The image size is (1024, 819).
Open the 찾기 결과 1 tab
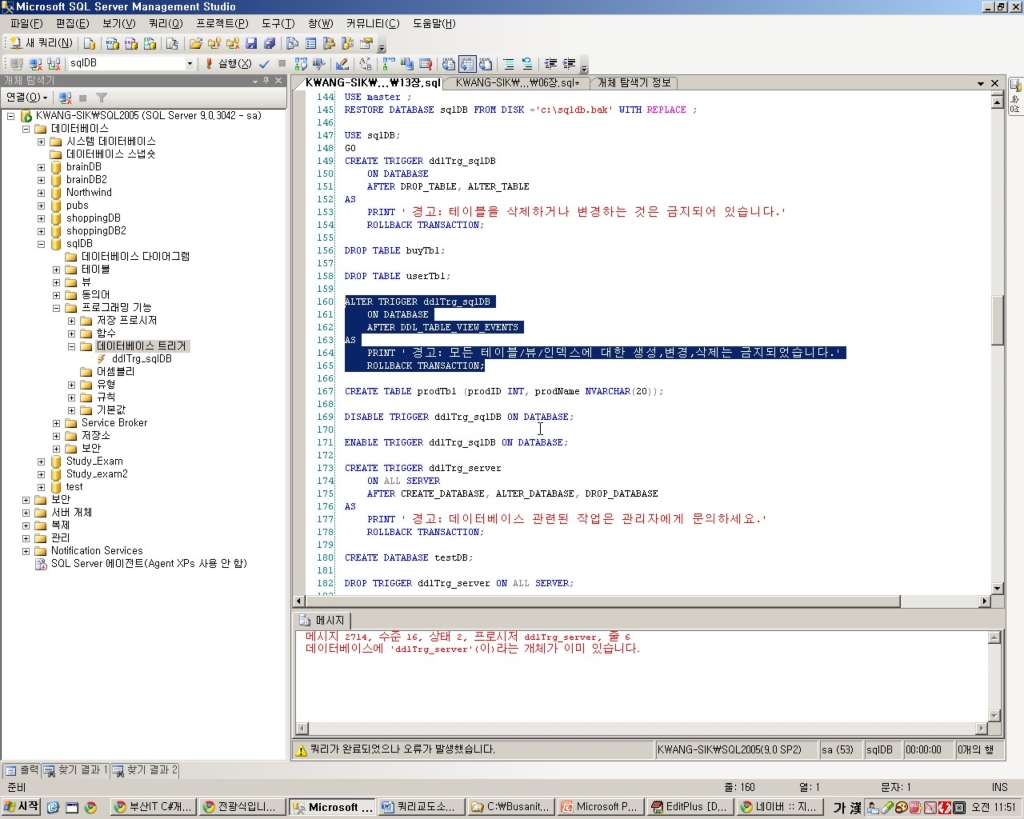[76, 770]
